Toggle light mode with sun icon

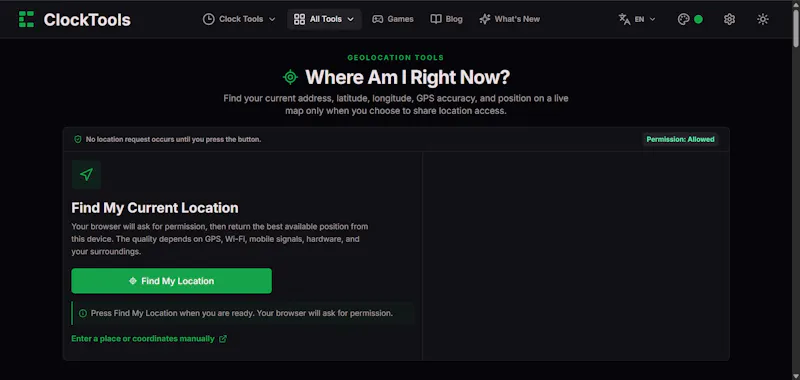(x=763, y=19)
